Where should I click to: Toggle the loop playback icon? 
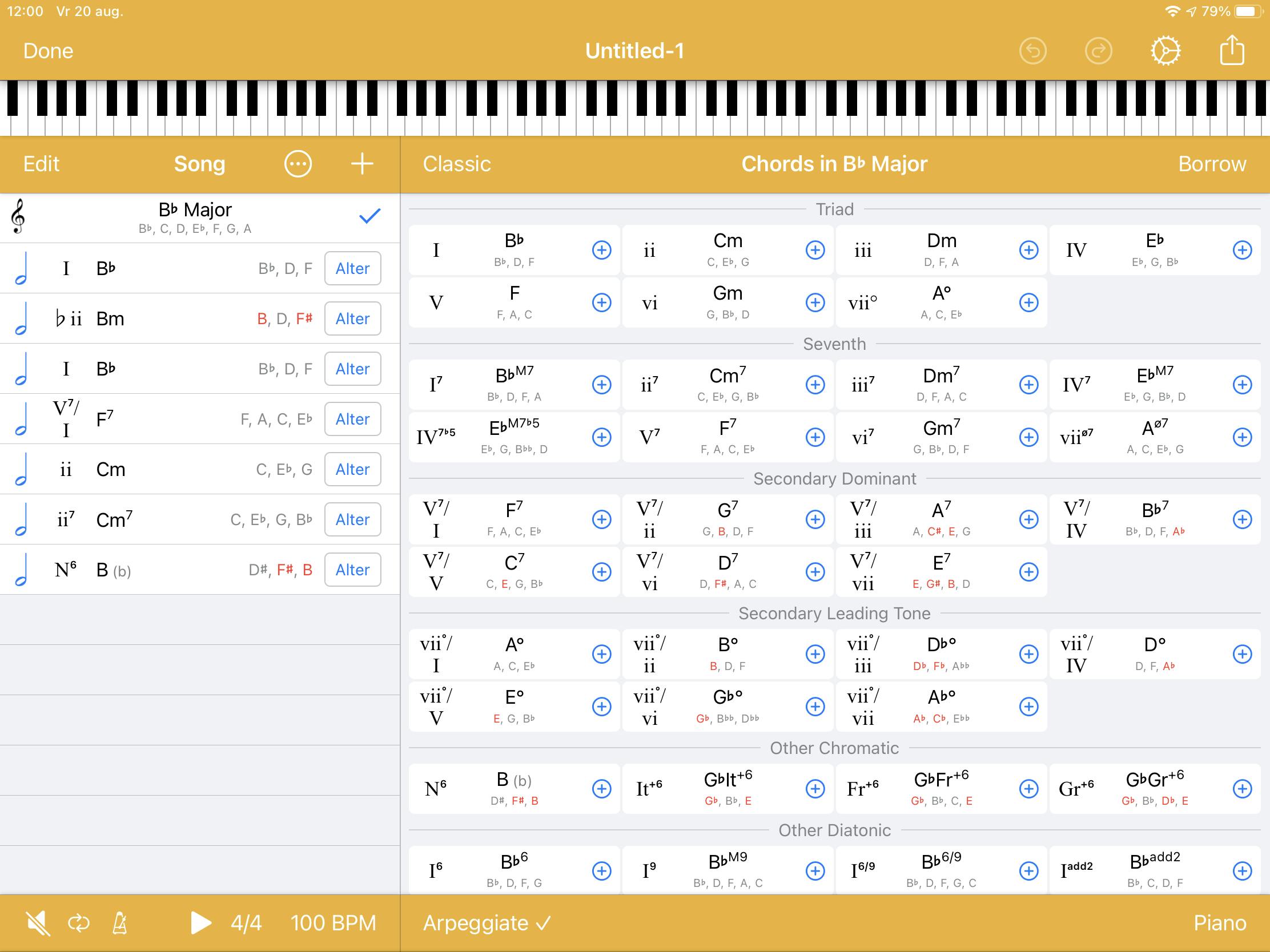[79, 923]
